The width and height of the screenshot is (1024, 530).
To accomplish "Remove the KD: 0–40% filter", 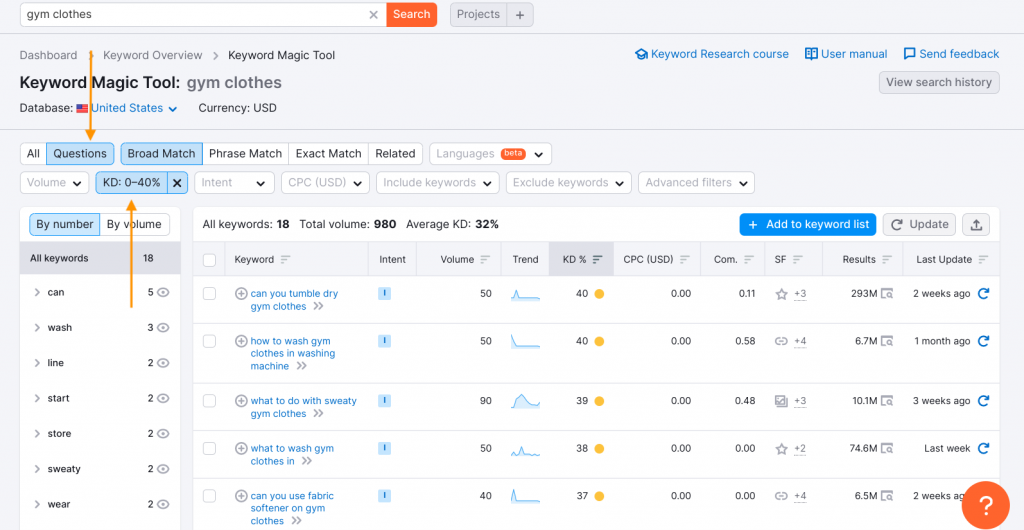I will [x=177, y=183].
